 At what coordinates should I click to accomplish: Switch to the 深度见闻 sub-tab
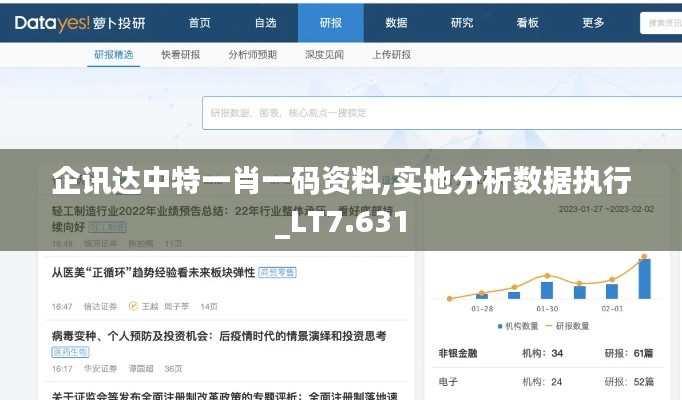pos(324,55)
